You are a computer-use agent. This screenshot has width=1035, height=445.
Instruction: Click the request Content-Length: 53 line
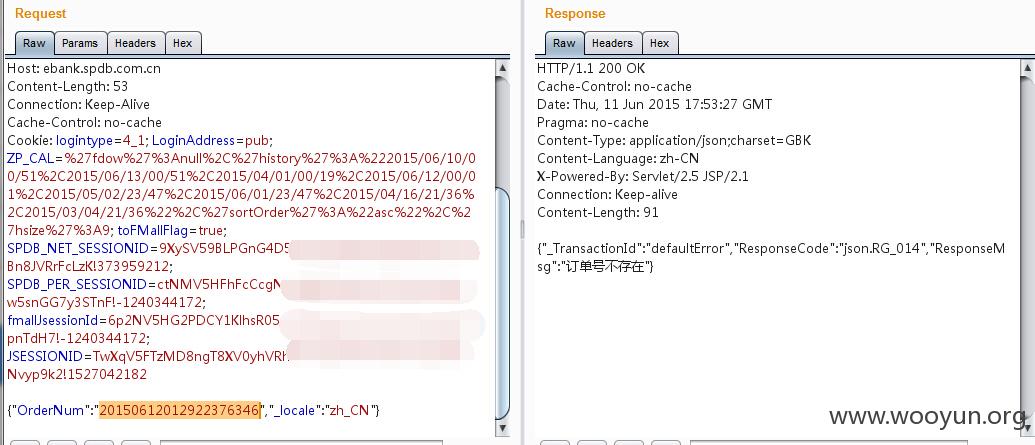[67, 86]
